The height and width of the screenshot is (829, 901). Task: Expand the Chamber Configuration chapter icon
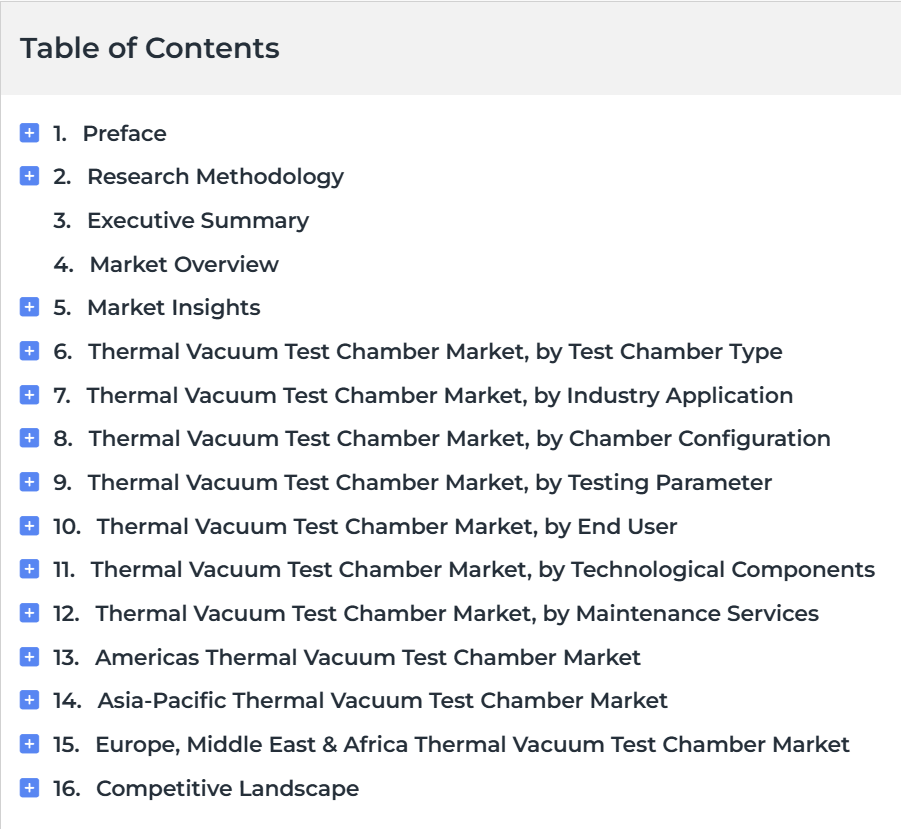[x=29, y=438]
